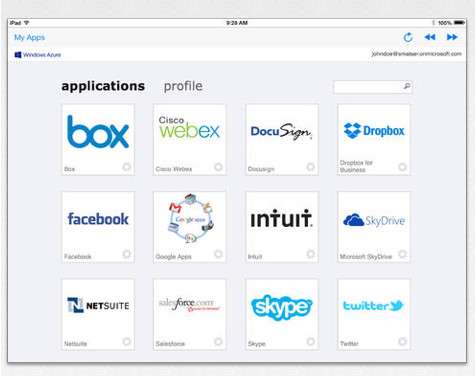Open the Skype app tile
Image resolution: width=475 pixels, height=377 pixels.
[x=282, y=314]
